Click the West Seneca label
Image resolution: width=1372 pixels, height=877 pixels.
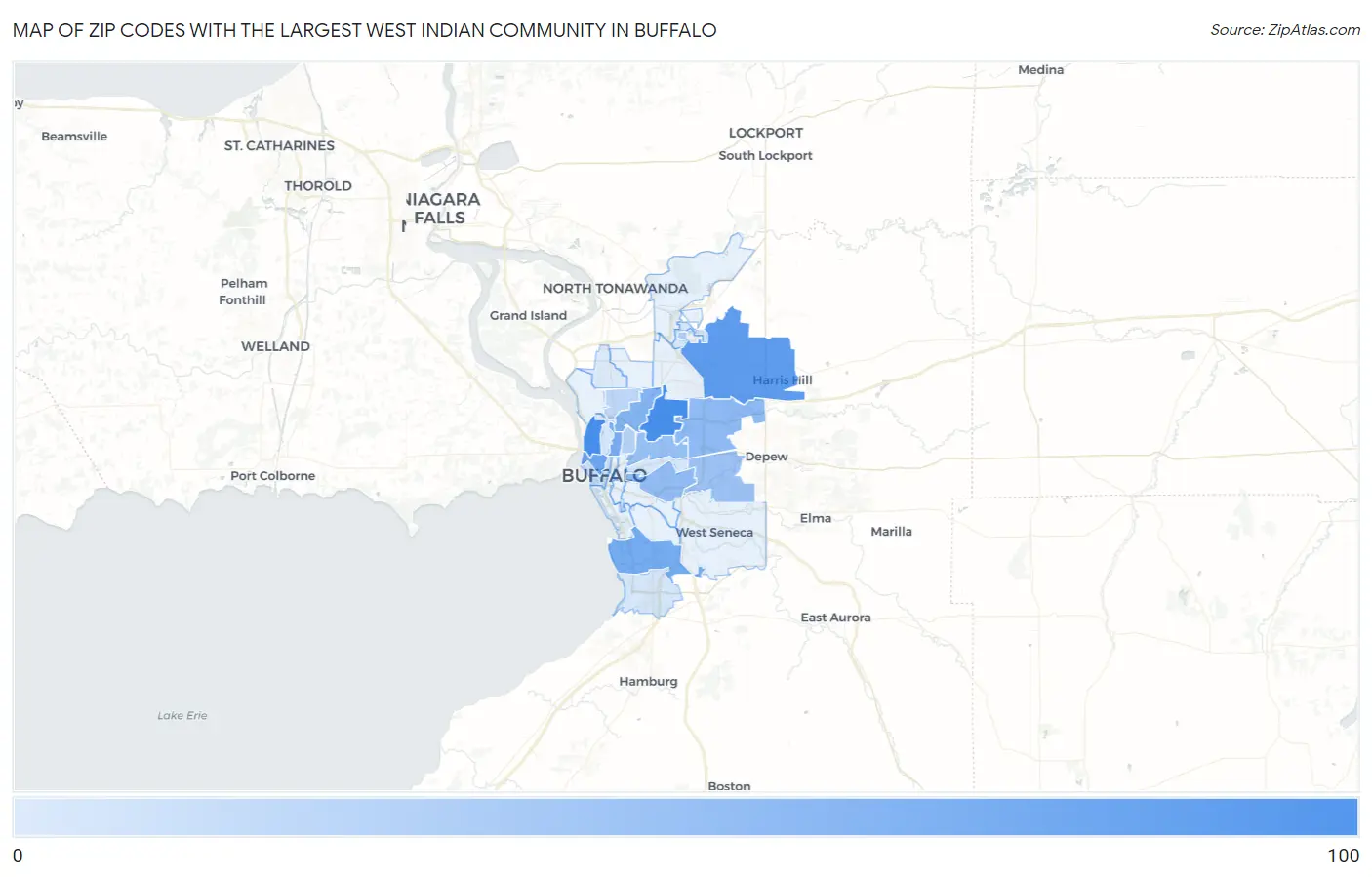click(x=715, y=533)
